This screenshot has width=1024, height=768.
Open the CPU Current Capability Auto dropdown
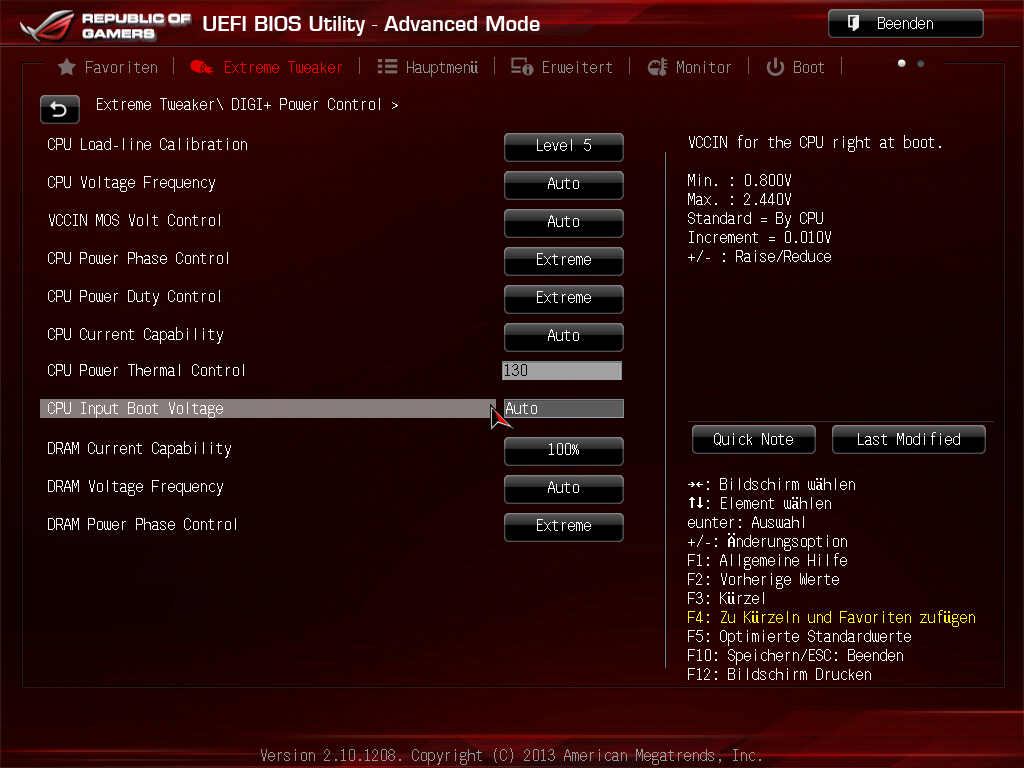[x=564, y=336]
